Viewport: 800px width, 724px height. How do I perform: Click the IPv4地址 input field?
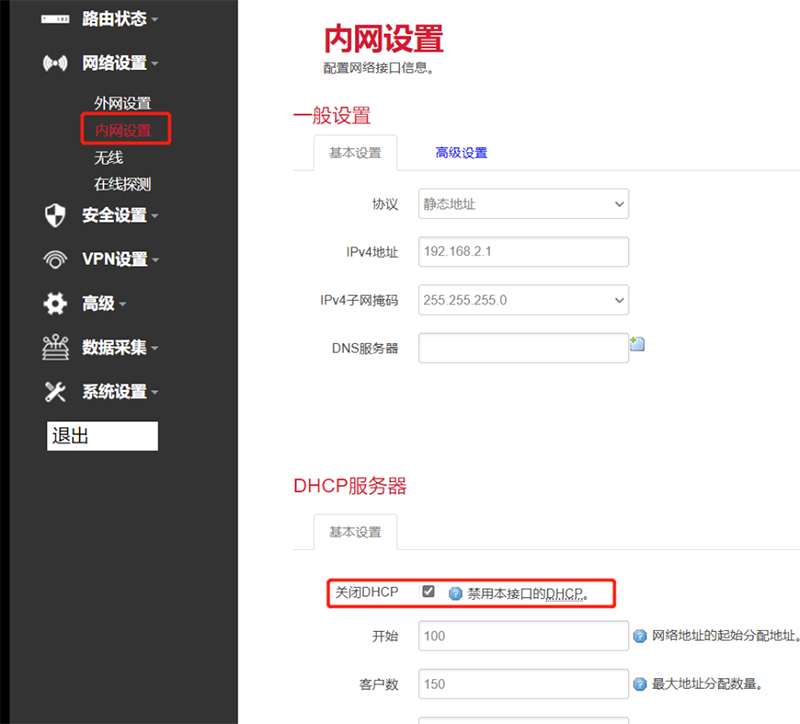click(523, 251)
